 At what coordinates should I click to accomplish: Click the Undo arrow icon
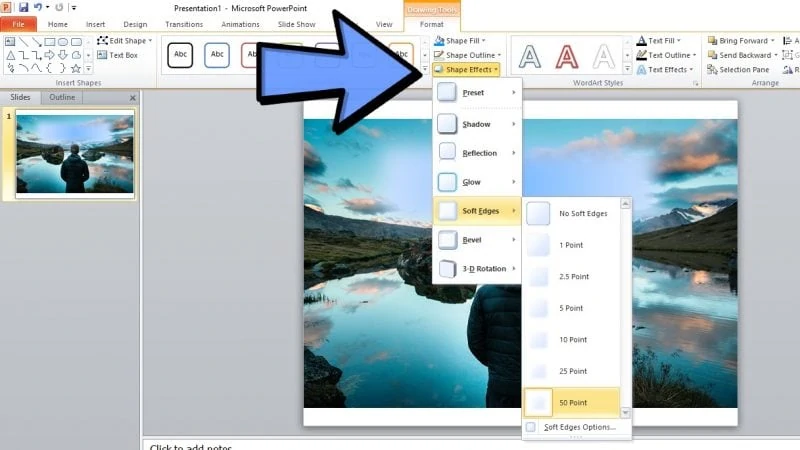click(x=38, y=7)
